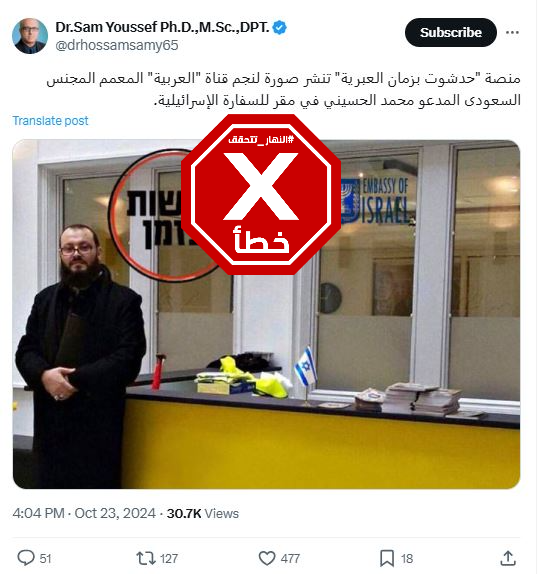Open the embedded tweet photo
This screenshot has height=574, width=539.
(x=266, y=314)
